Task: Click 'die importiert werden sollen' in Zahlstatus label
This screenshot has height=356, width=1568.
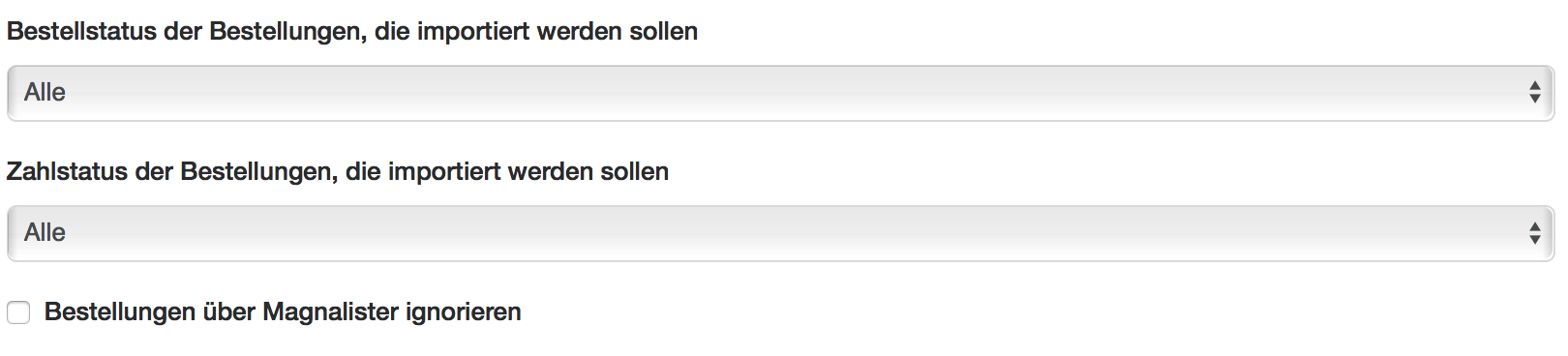Action: point(507,172)
